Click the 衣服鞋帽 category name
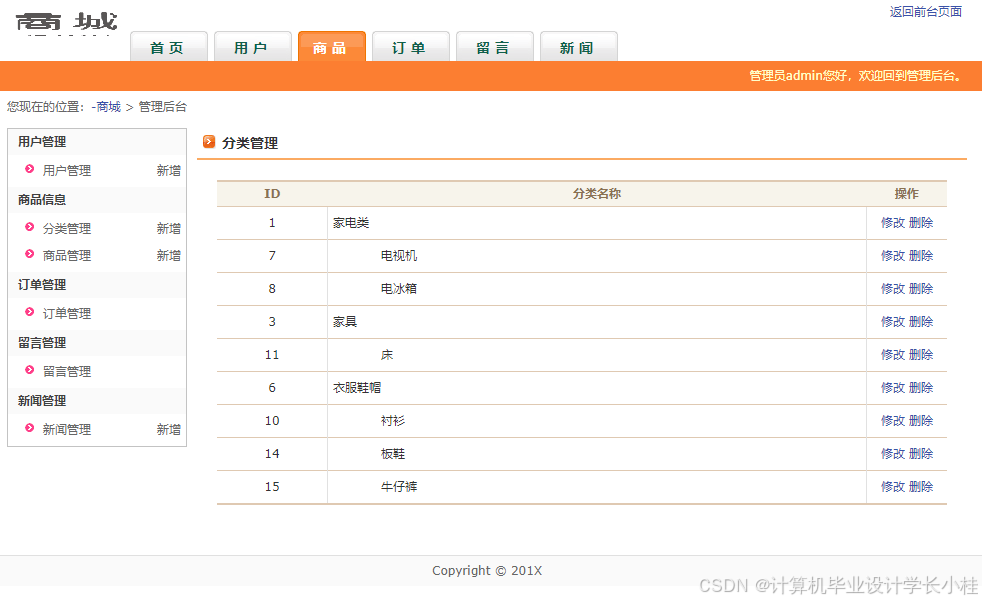This screenshot has height=603, width=982. (357, 388)
